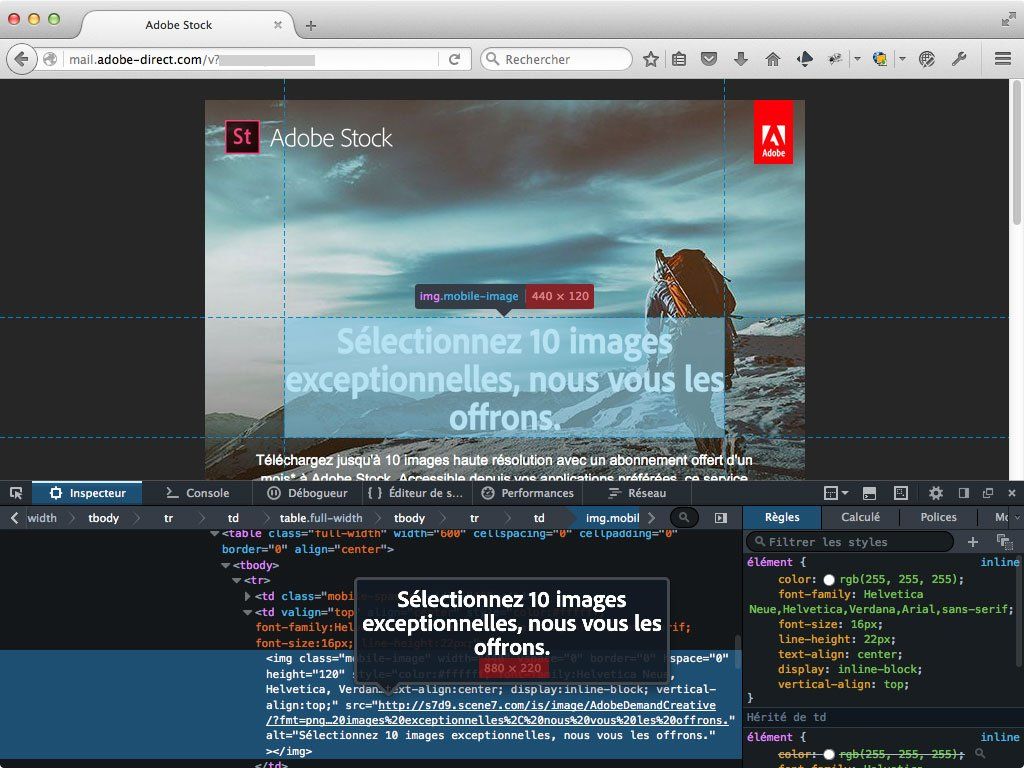Bookmark this page with the star icon
Viewport: 1024px width, 768px height.
click(x=651, y=59)
